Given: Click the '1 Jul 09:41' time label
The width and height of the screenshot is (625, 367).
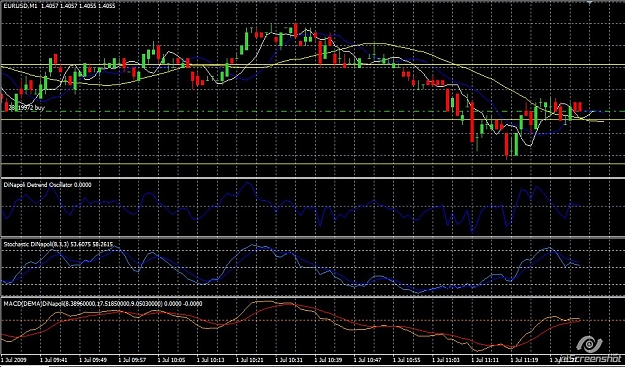Looking at the screenshot, I should (x=54, y=360).
